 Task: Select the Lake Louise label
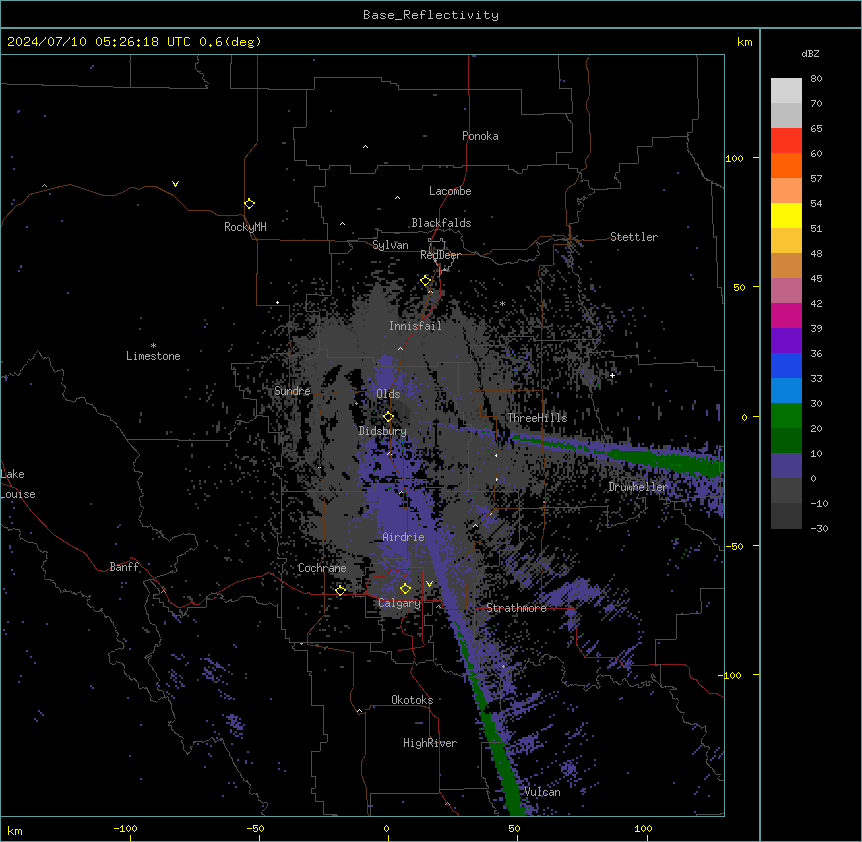pos(18,484)
